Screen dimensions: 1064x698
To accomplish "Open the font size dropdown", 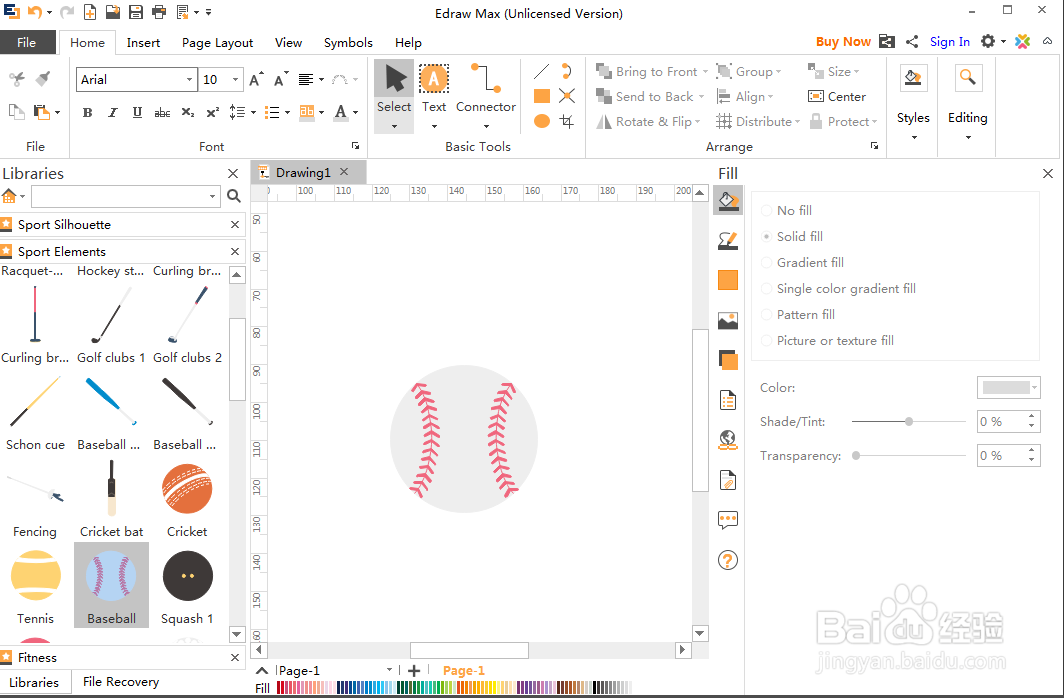I will [x=235, y=79].
